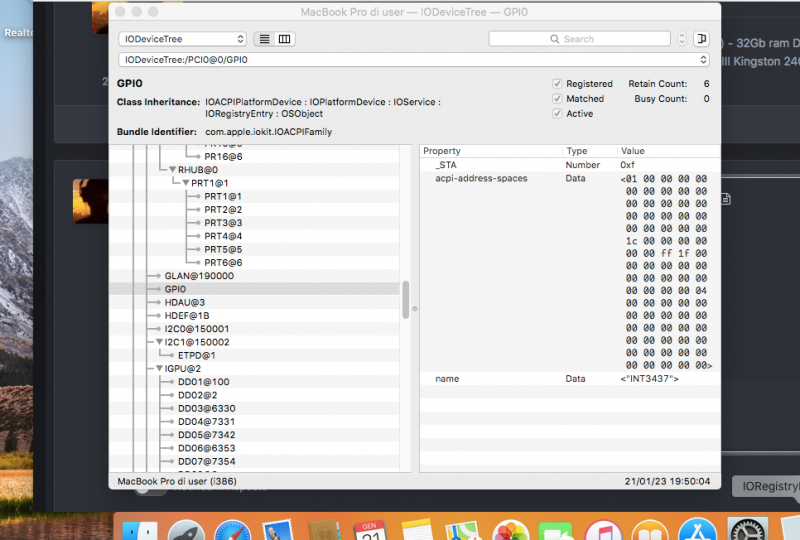Toggle the Matched checkbox

click(558, 99)
